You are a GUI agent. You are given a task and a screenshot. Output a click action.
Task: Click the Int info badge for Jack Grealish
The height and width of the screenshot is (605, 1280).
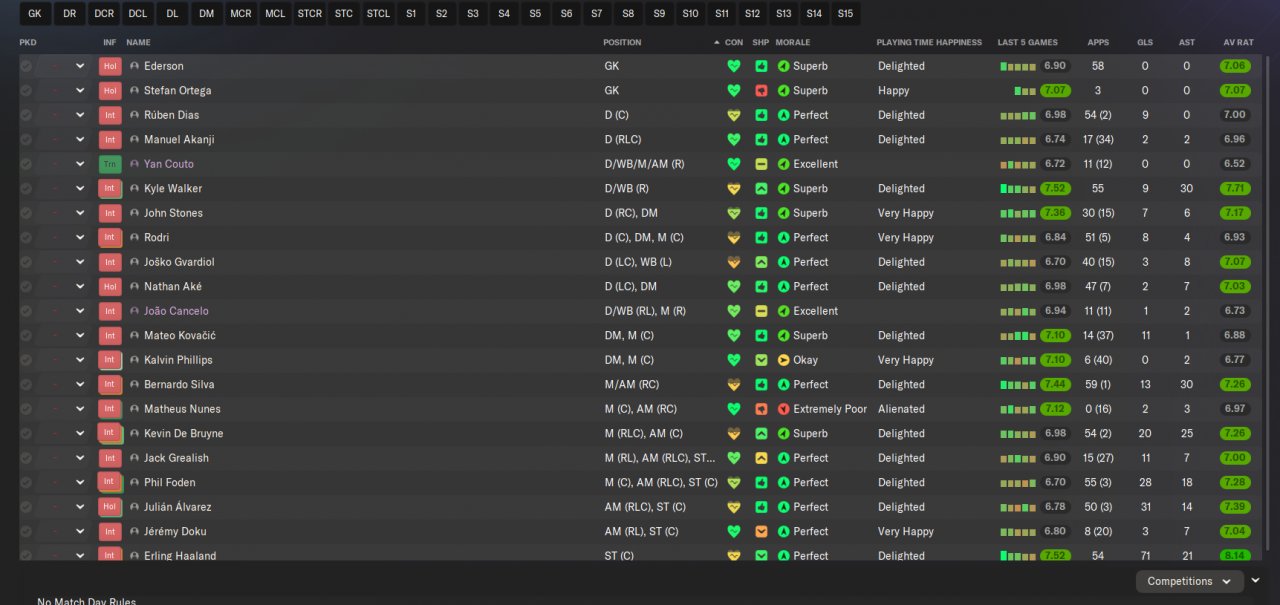[110, 458]
